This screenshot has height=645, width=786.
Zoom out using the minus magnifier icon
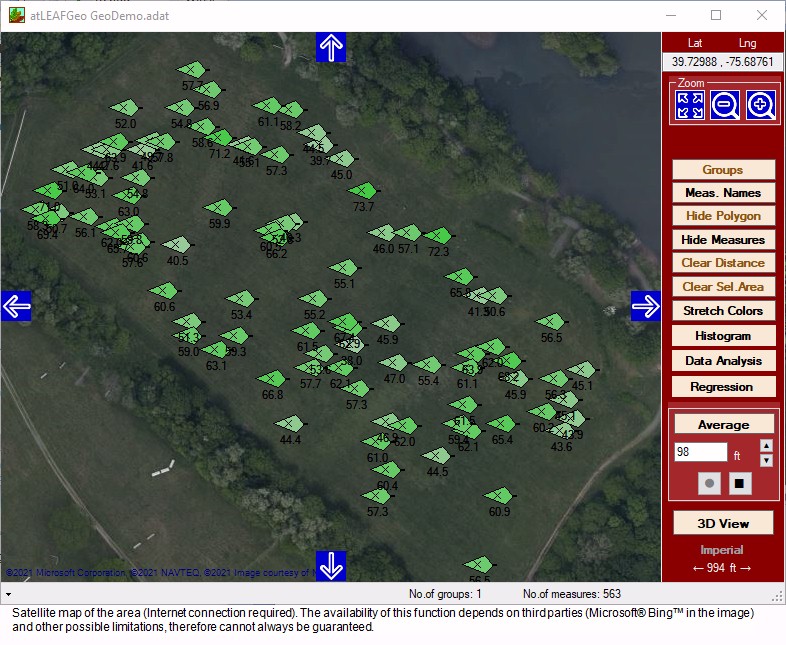[725, 105]
